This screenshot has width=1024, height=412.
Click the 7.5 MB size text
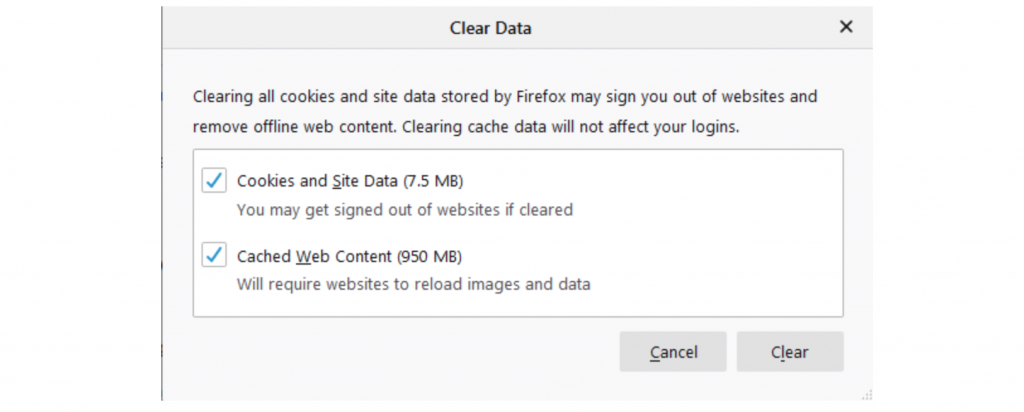click(x=433, y=181)
